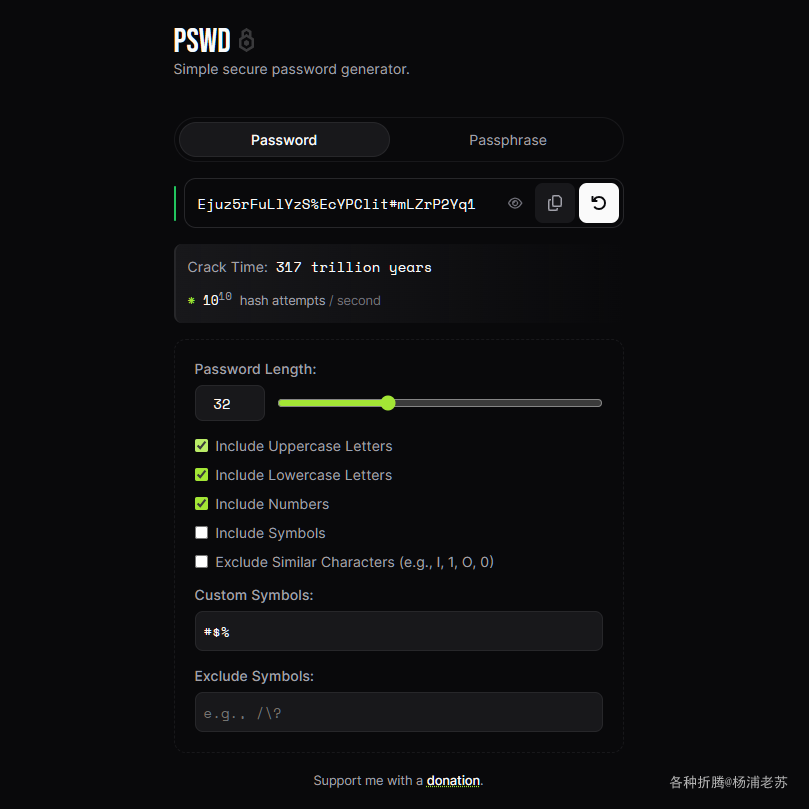Disable Include Numbers checkbox
809x809 pixels.
click(x=202, y=504)
